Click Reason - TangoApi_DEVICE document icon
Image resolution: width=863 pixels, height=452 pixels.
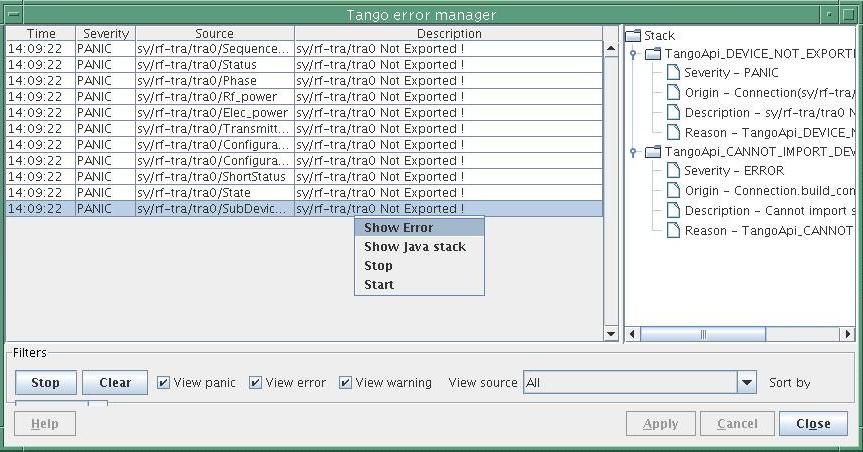point(673,132)
